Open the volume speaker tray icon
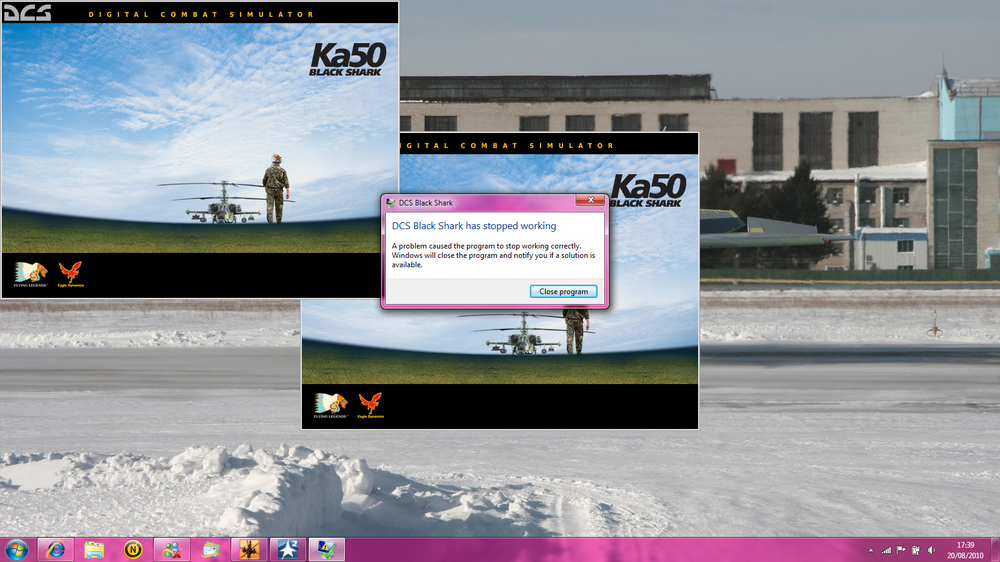The width and height of the screenshot is (1000, 562). pos(931,551)
